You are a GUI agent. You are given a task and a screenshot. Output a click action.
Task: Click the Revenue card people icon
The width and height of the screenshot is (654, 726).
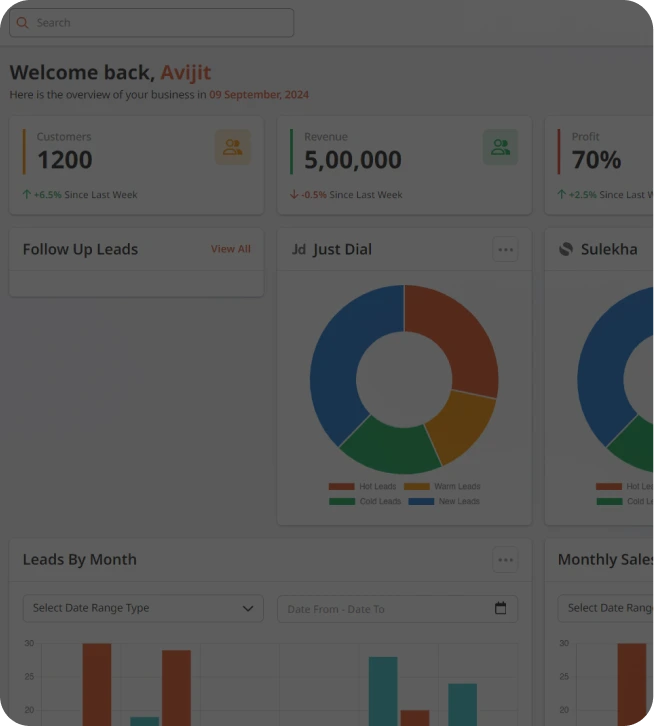pos(500,147)
